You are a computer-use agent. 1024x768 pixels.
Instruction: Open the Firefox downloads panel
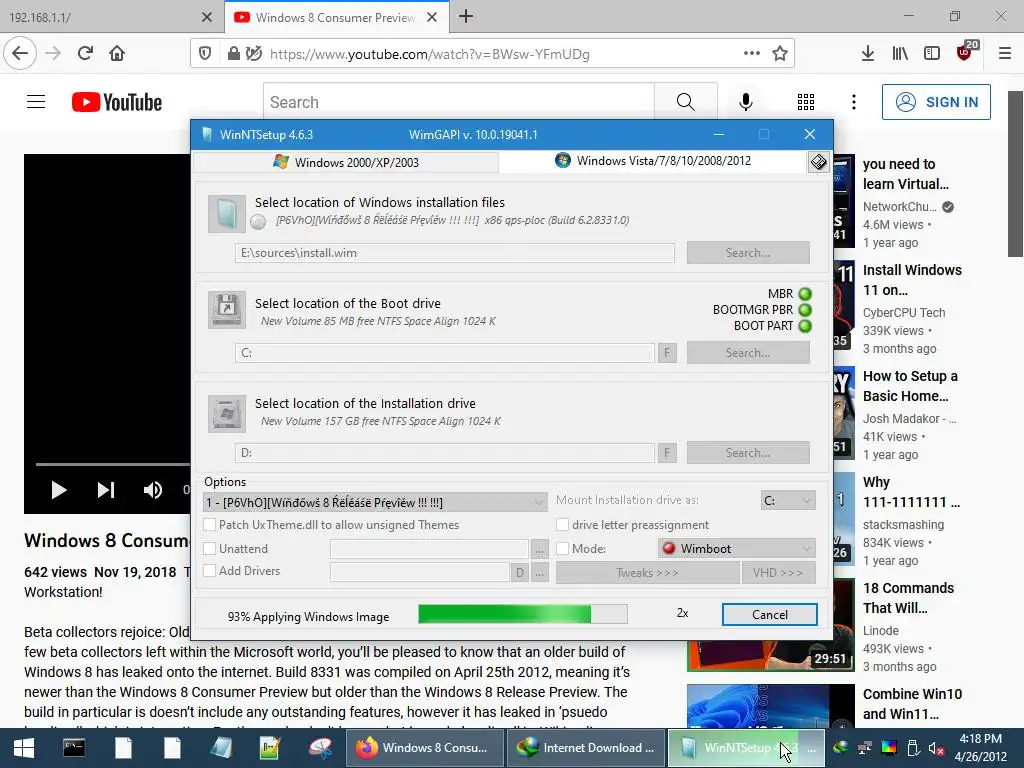click(867, 54)
